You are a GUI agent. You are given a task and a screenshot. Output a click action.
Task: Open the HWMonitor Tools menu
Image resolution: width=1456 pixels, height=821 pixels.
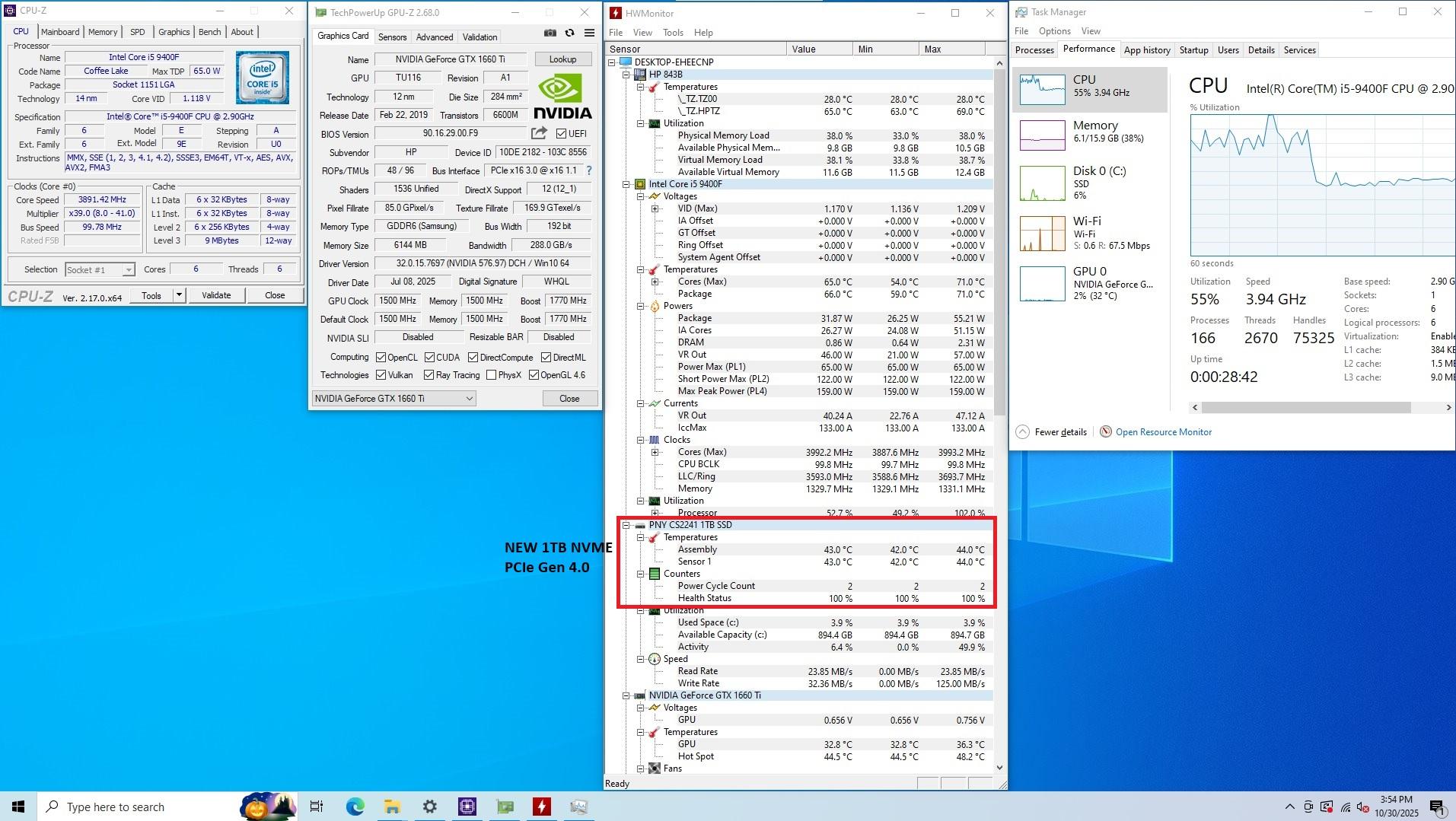(x=673, y=33)
